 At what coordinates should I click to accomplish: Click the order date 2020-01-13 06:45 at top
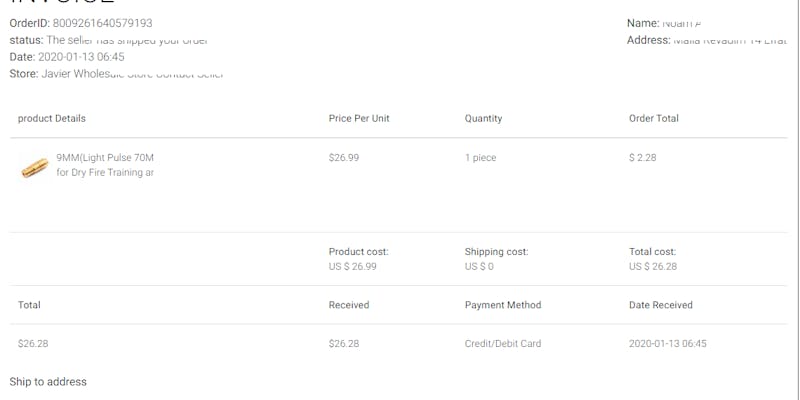[81, 57]
